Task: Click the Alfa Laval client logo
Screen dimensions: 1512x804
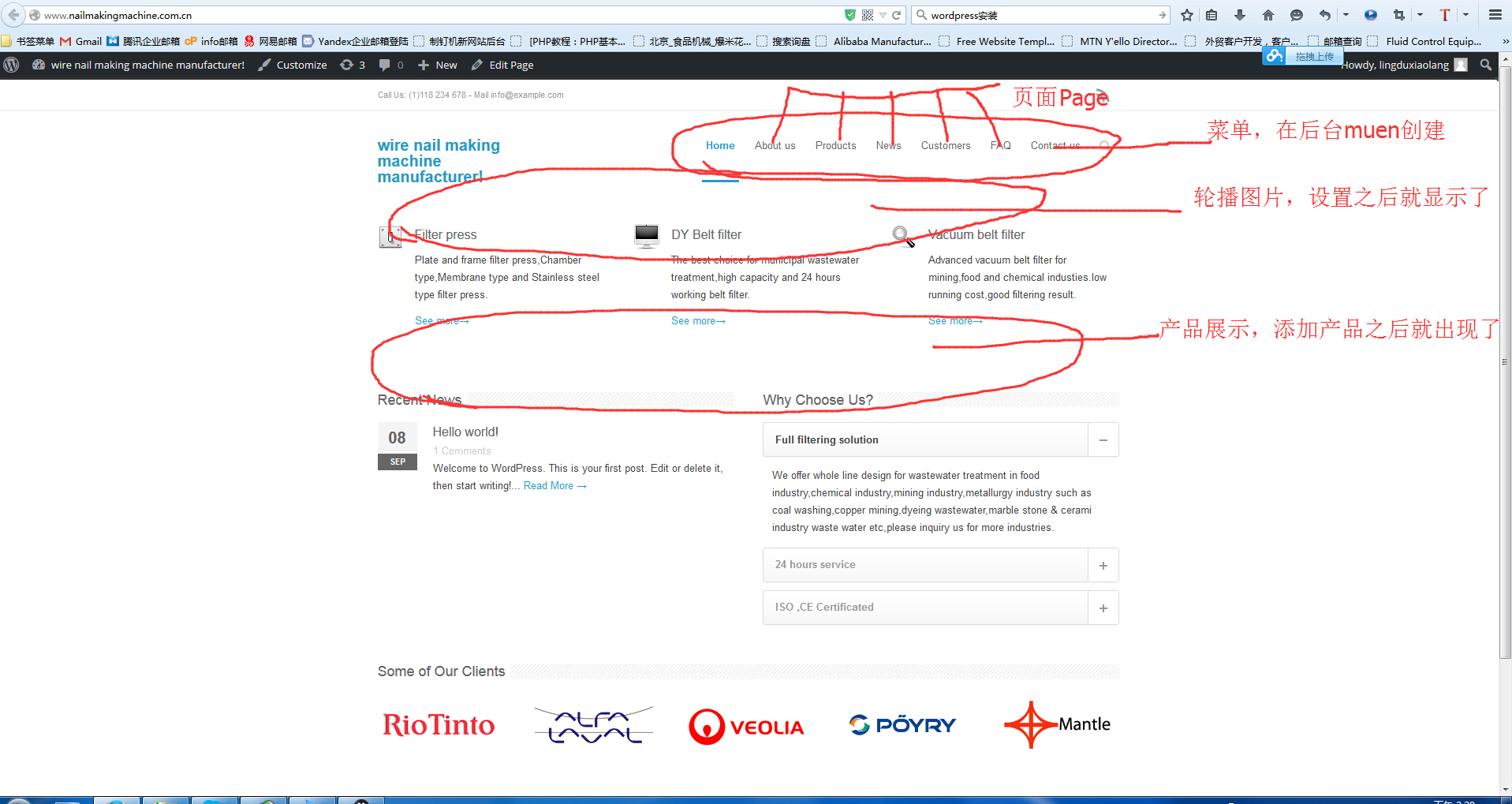Action: [594, 725]
